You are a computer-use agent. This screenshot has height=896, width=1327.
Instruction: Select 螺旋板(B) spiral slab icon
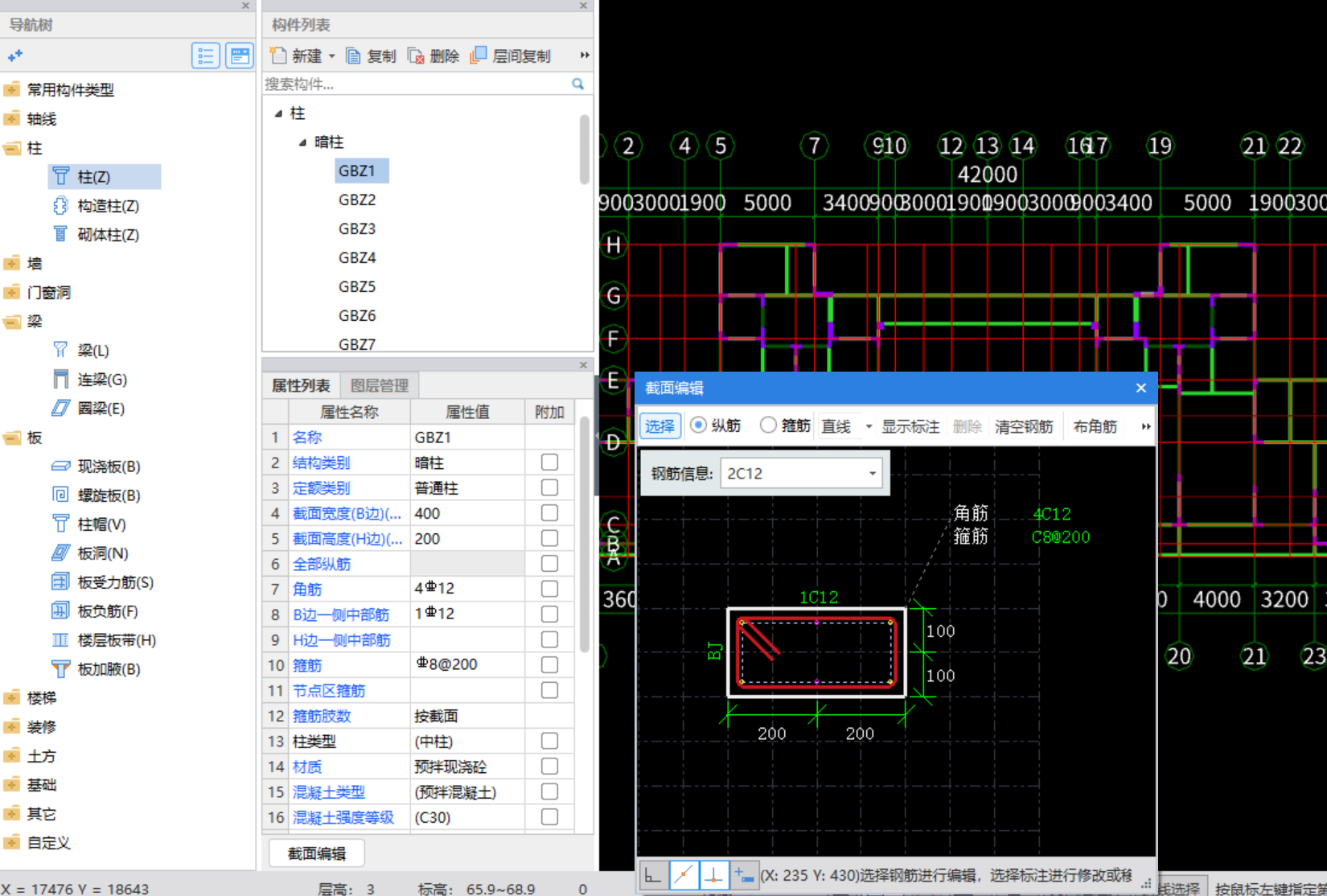[60, 495]
